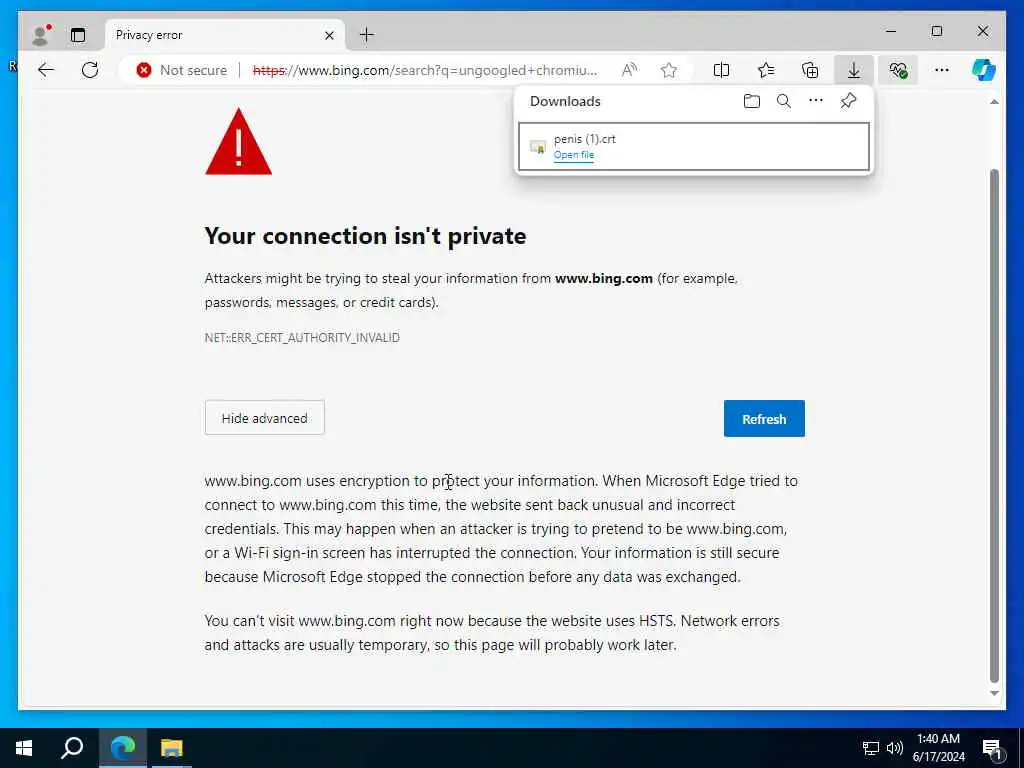Click 'Your connection isn't private' heading
The width and height of the screenshot is (1024, 768).
365,236
